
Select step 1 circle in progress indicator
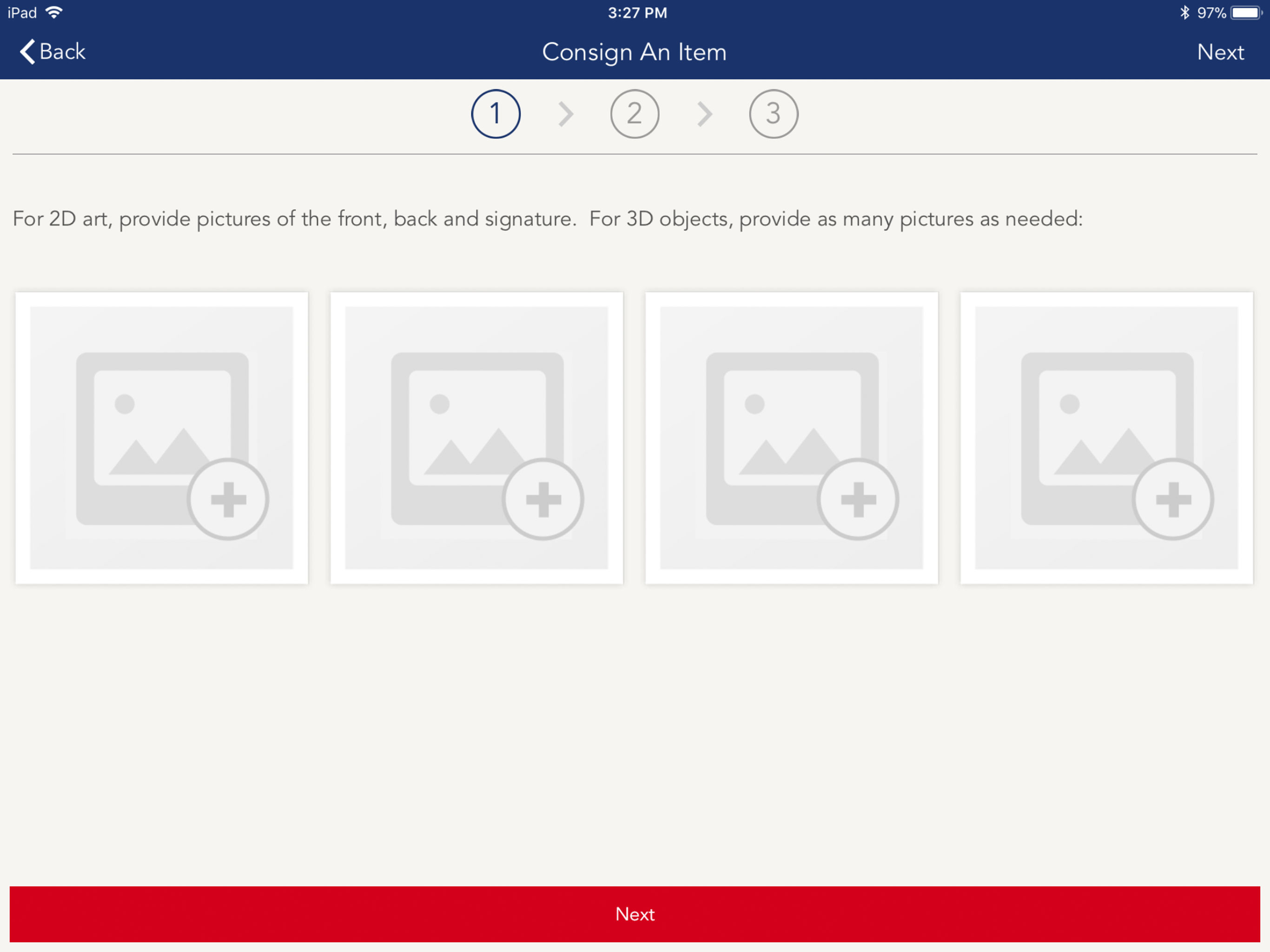[x=496, y=114]
